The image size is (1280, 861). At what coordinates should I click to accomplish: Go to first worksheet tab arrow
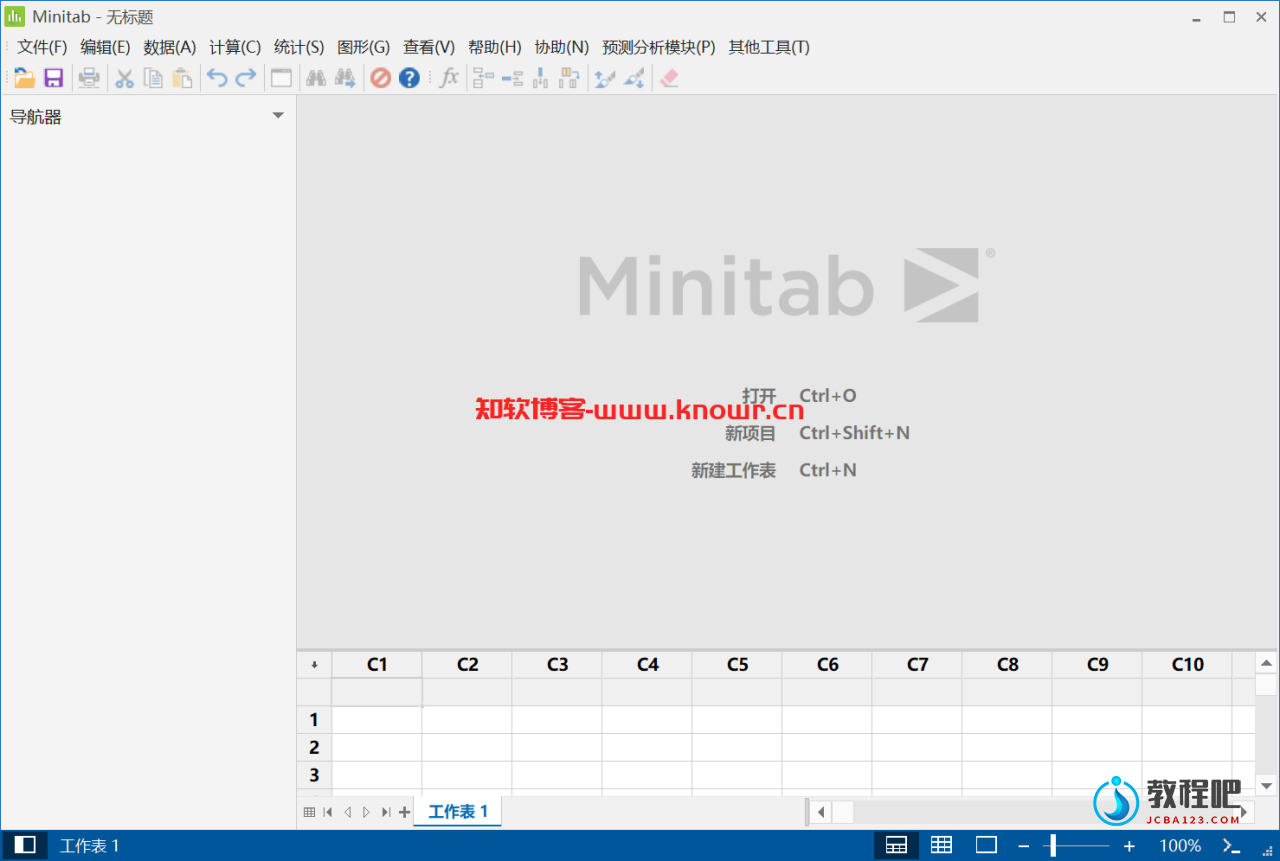pos(328,812)
